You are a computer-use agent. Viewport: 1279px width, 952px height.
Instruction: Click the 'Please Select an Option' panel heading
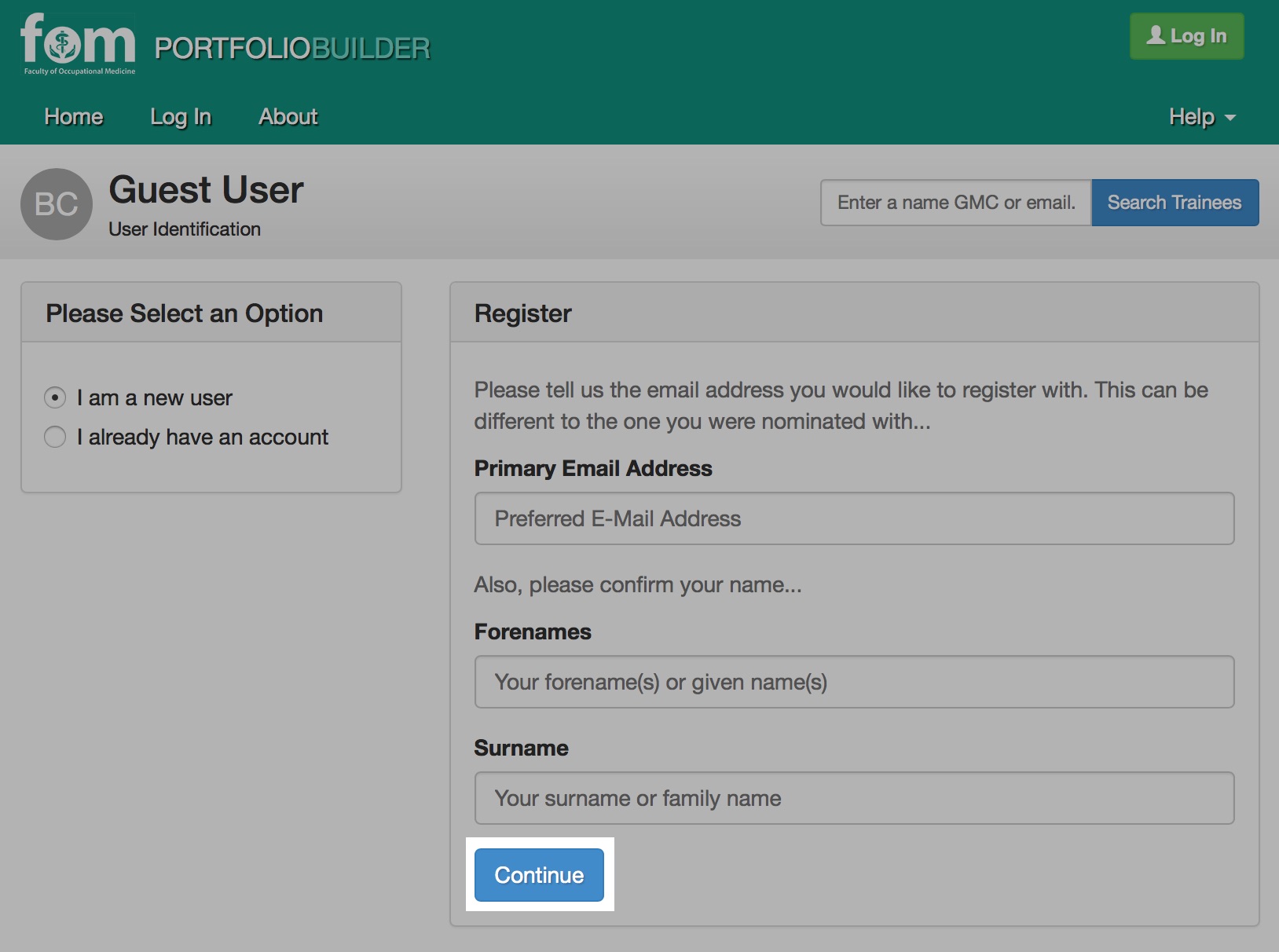(185, 313)
